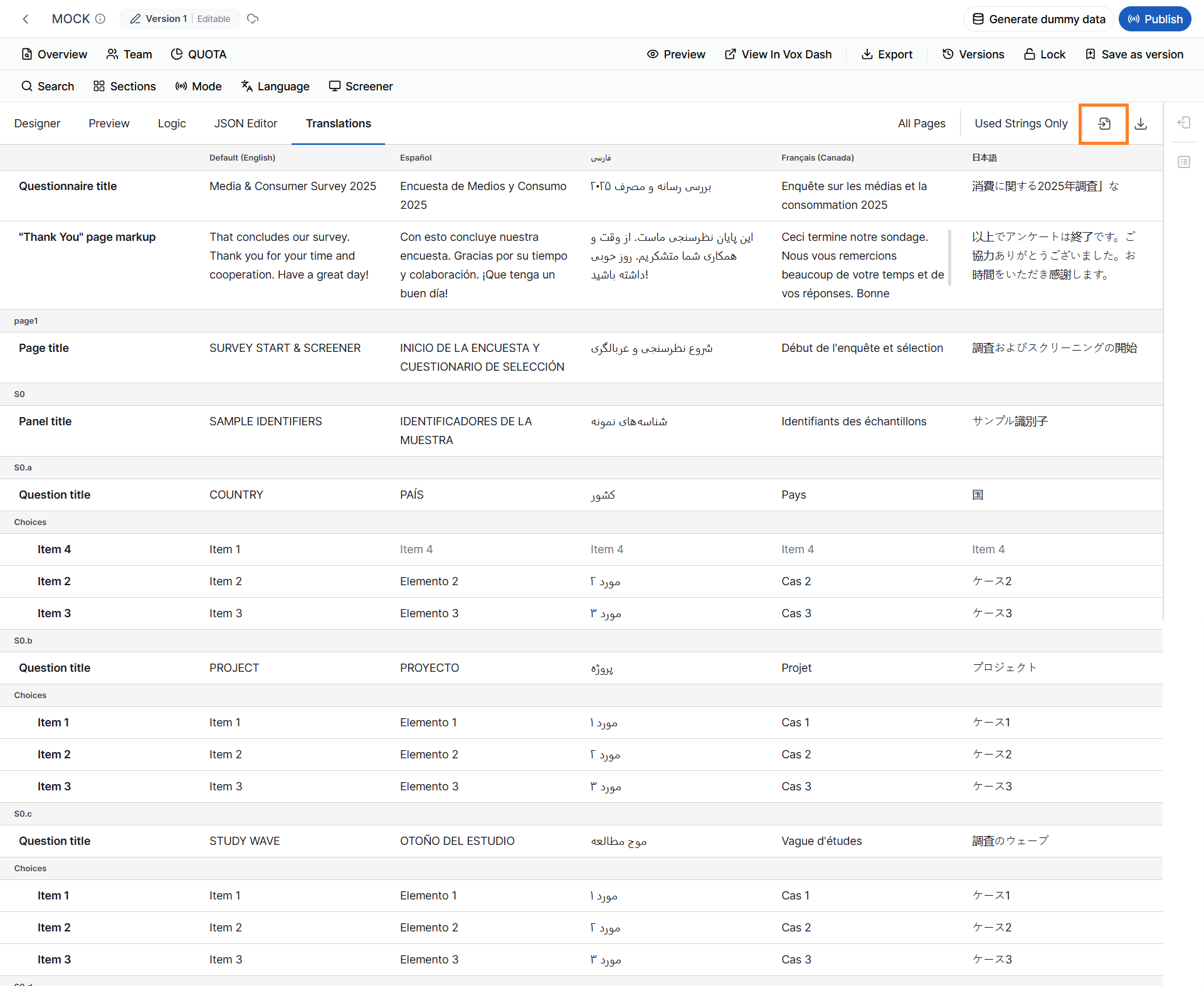Click the 'COUNTRY' question title cell
Viewport: 1204px width, 986px height.
tap(236, 495)
